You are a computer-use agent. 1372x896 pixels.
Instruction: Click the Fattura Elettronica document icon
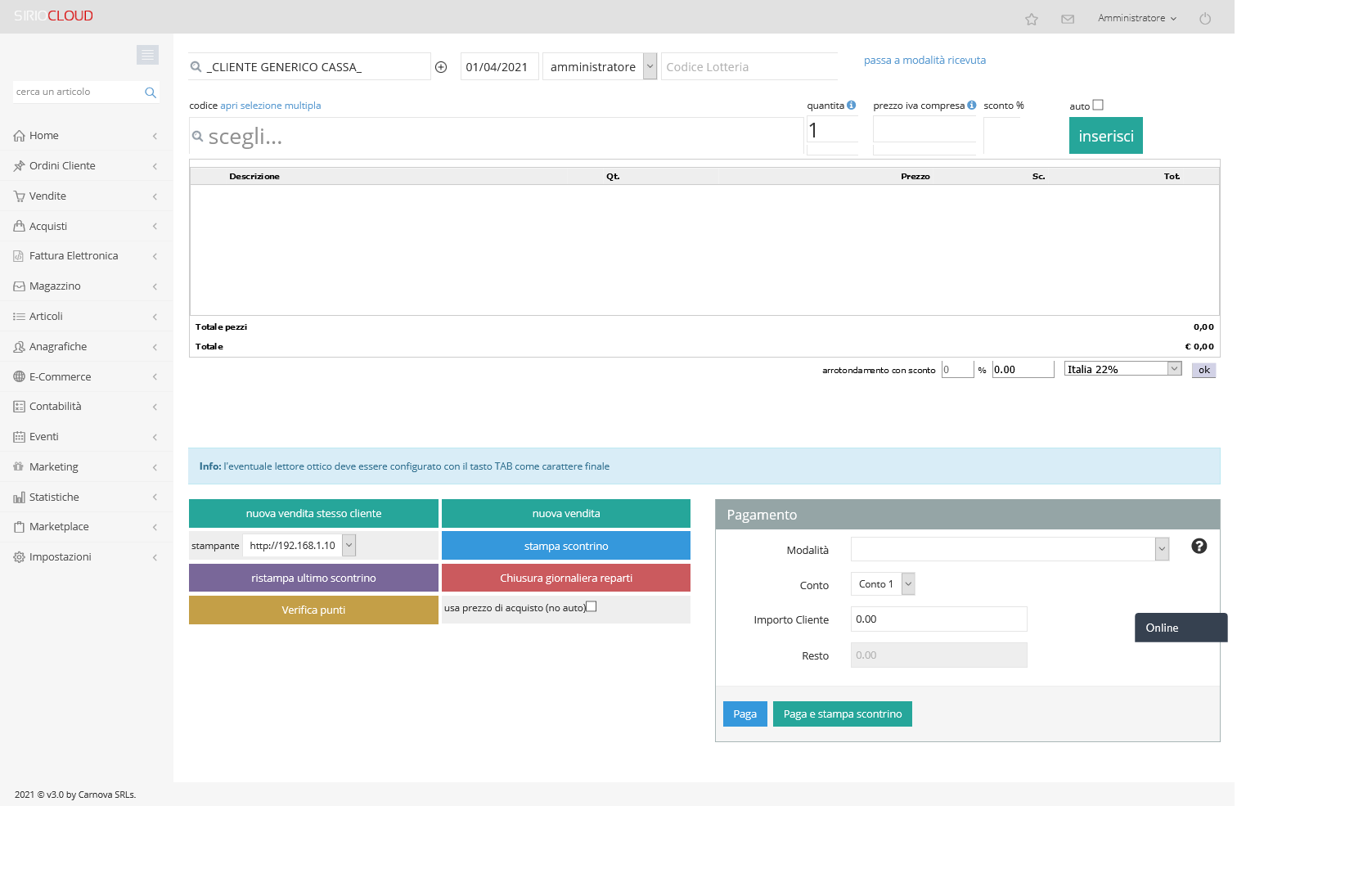point(19,256)
